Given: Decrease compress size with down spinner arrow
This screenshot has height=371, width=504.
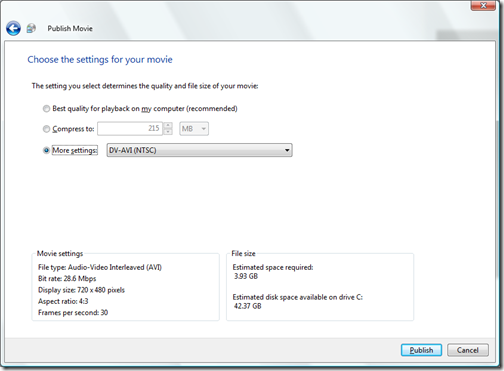Looking at the screenshot, I should (168, 132).
